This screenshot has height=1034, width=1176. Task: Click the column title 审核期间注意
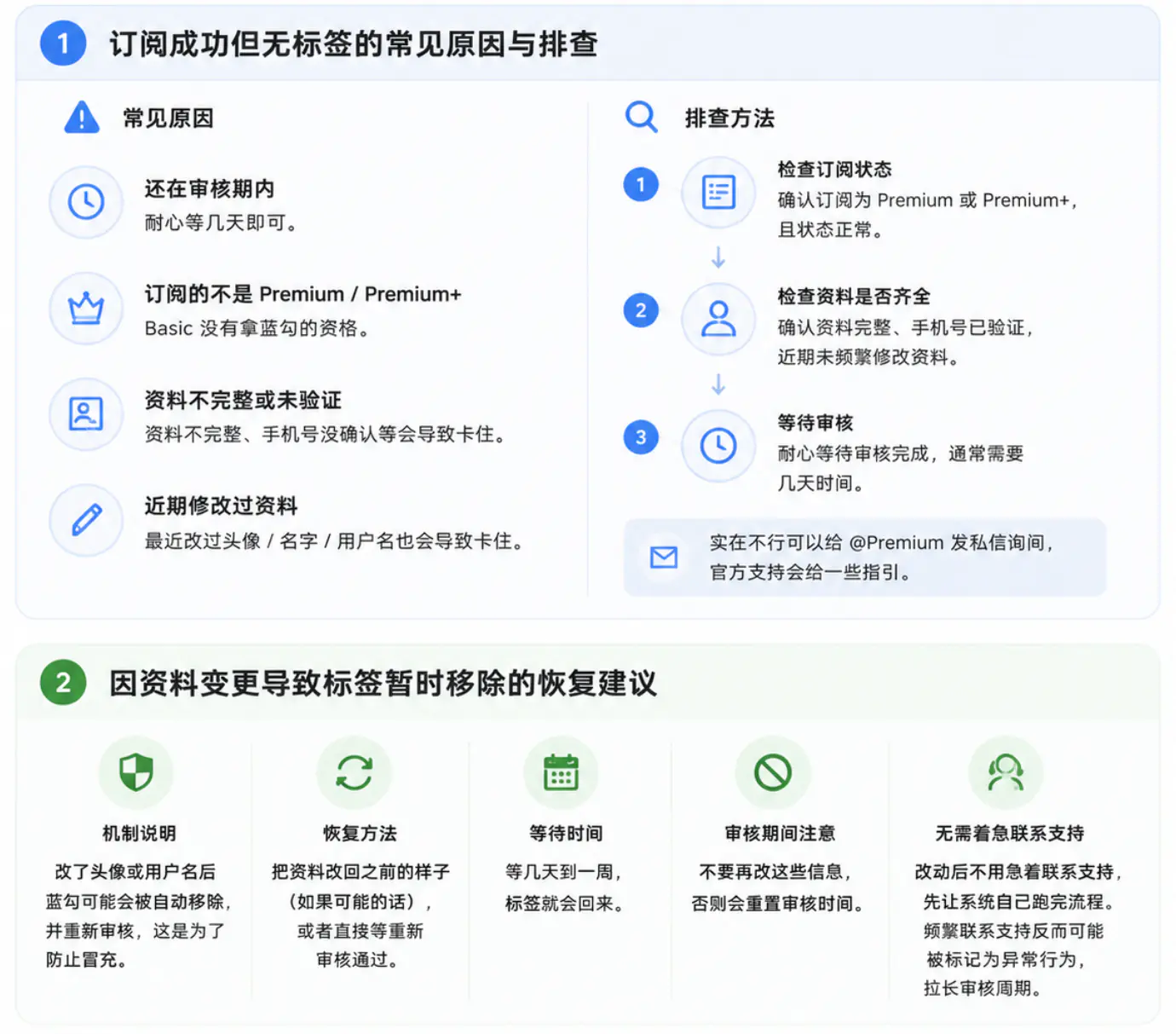(x=780, y=833)
